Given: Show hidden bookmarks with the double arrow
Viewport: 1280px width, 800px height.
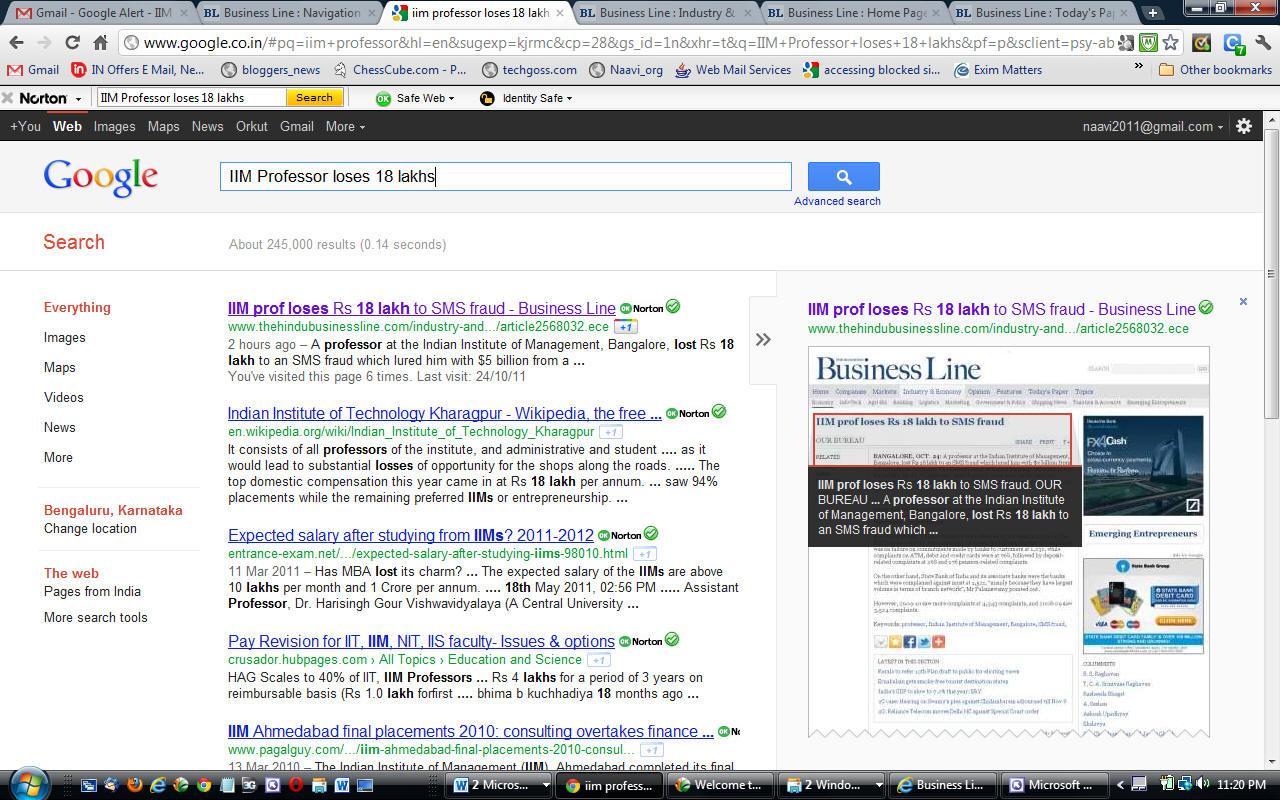Looking at the screenshot, I should pos(1138,66).
